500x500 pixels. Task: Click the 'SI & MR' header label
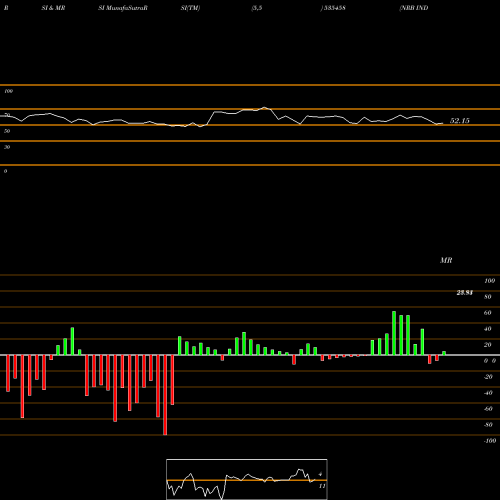pyautogui.click(x=53, y=8)
